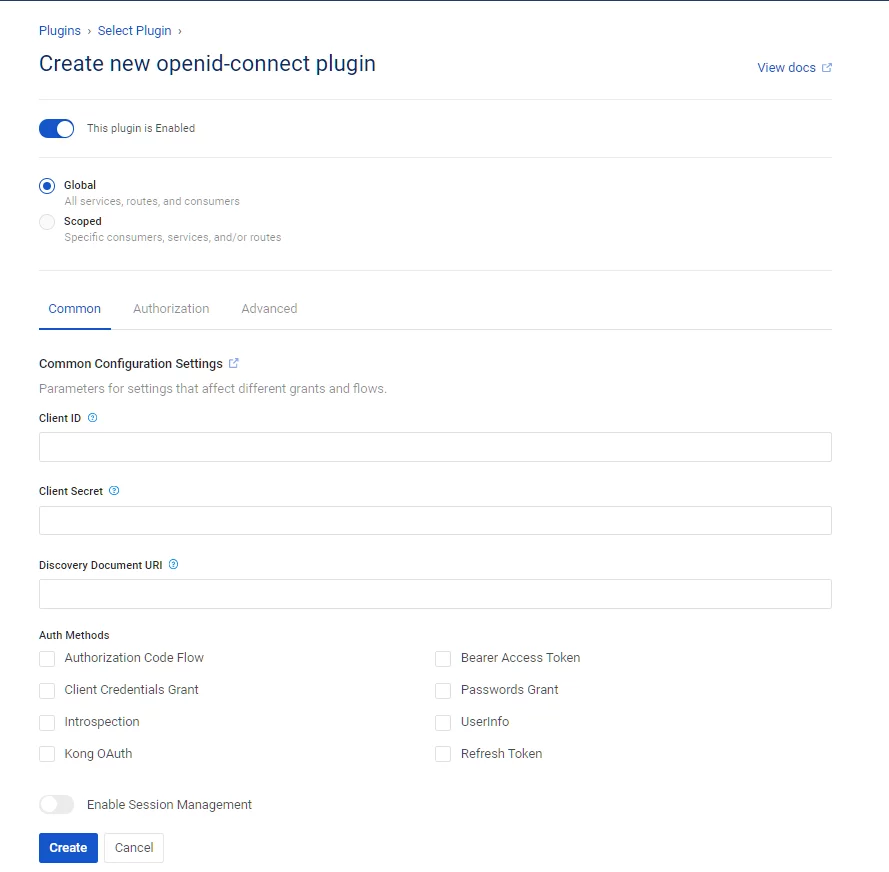This screenshot has width=889, height=872.
Task: Select the Scoped radio option
Action: [x=47, y=222]
